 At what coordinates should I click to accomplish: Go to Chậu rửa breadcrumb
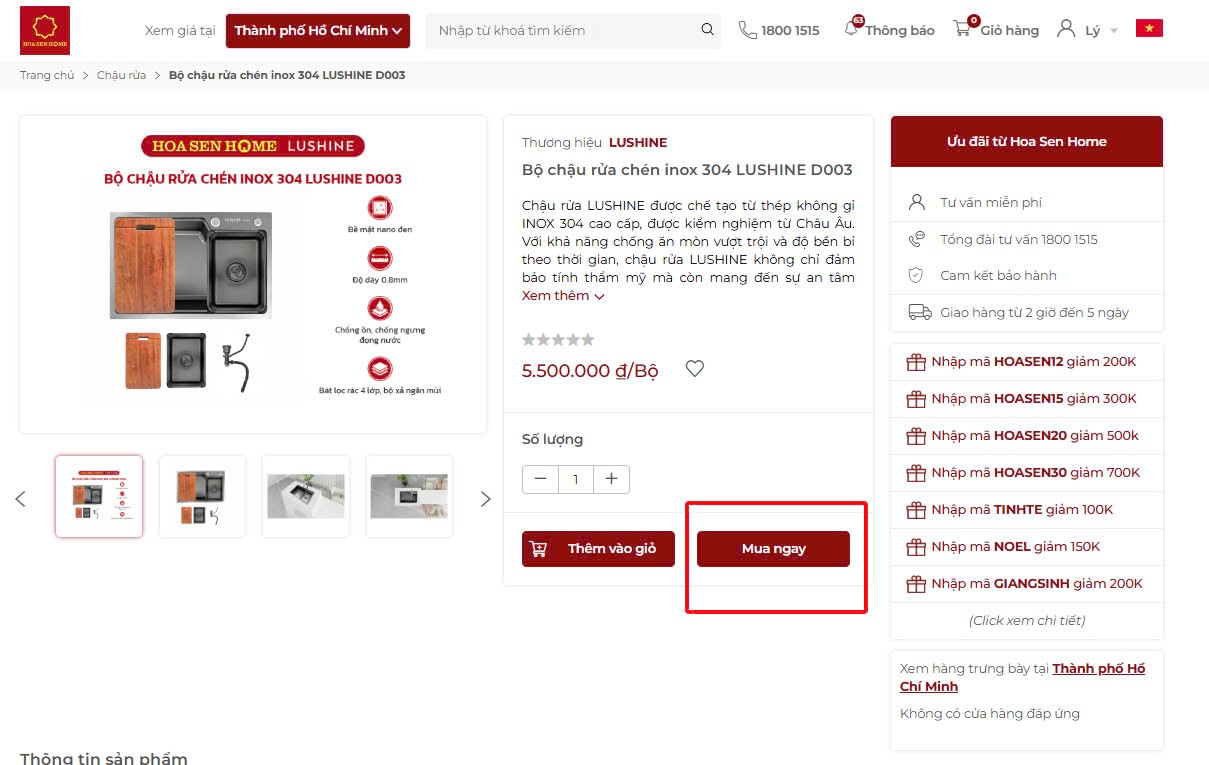(121, 75)
